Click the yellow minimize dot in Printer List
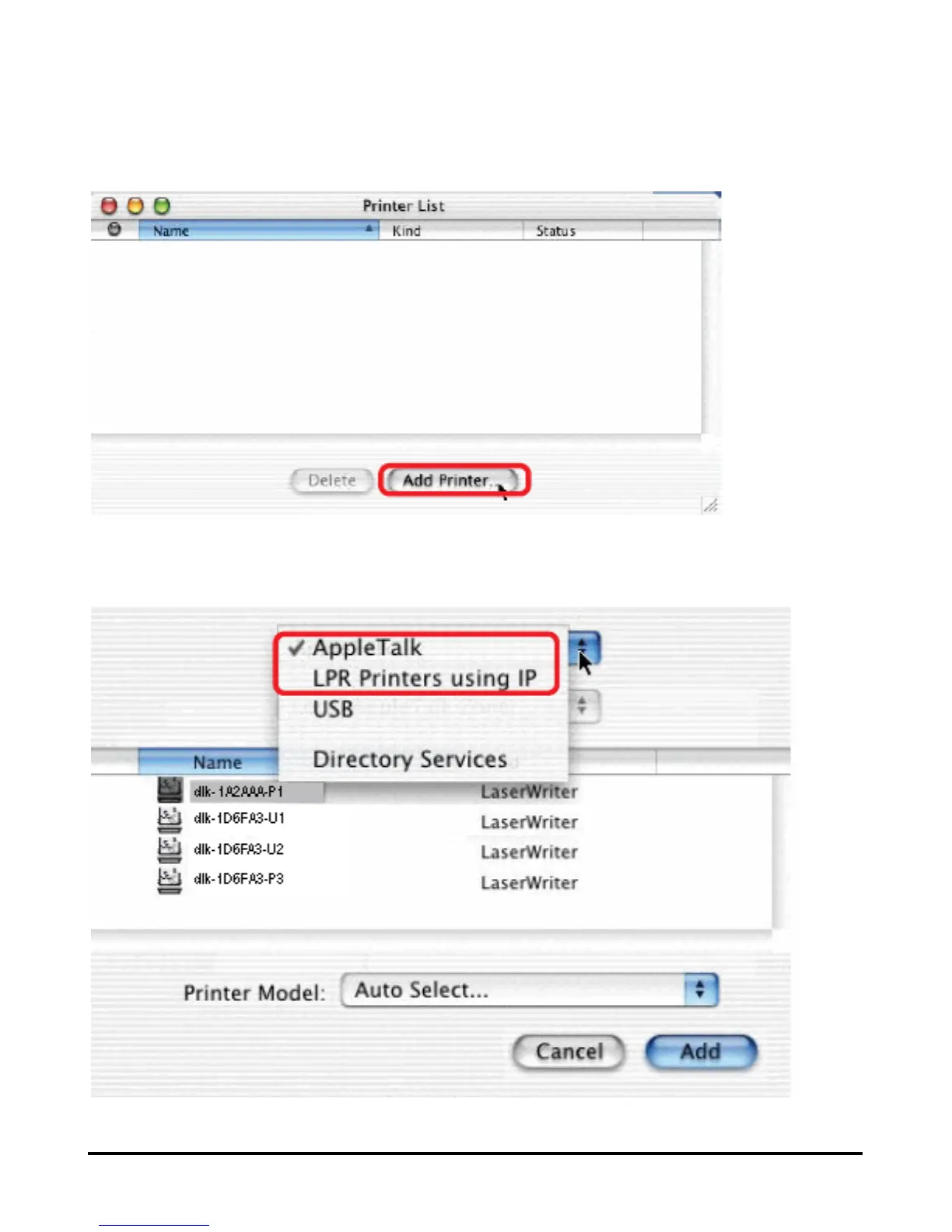Image resolution: width=952 pixels, height=1232 pixels. 135,206
